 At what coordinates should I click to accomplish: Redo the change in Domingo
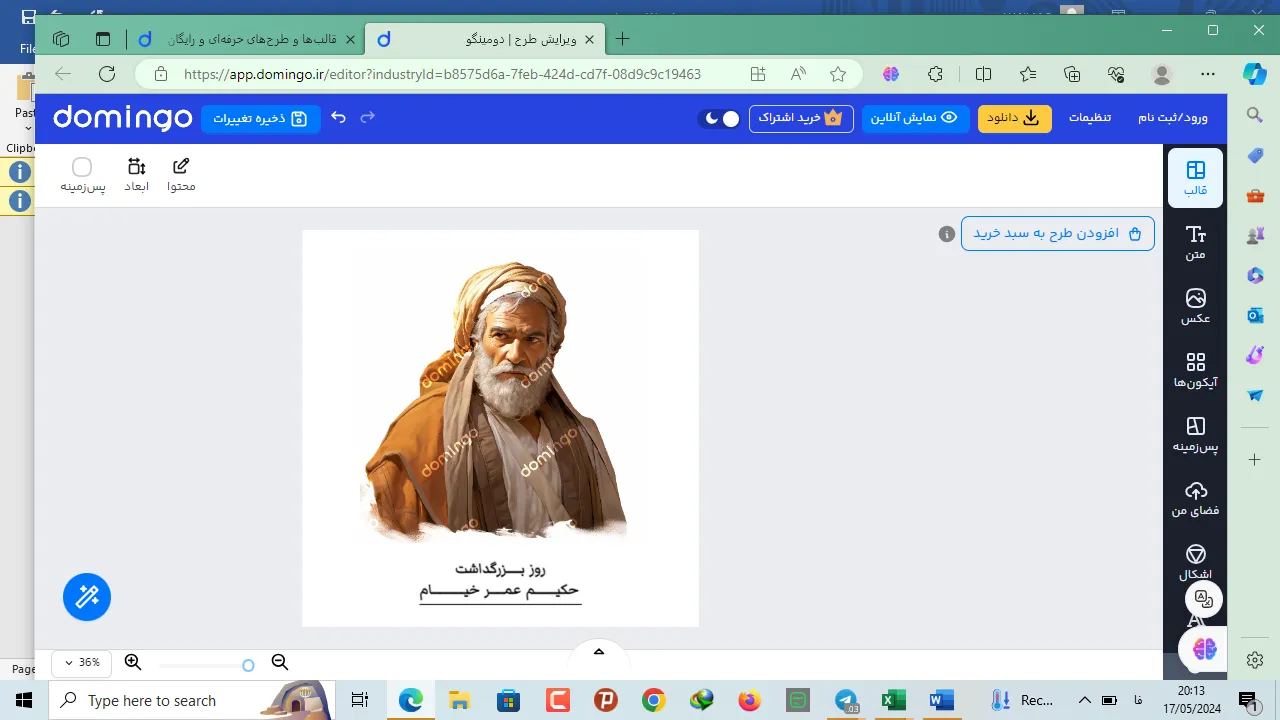pos(367,118)
